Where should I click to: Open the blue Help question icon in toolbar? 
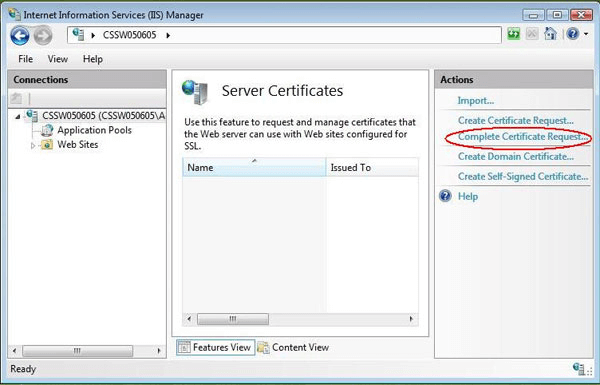(572, 34)
